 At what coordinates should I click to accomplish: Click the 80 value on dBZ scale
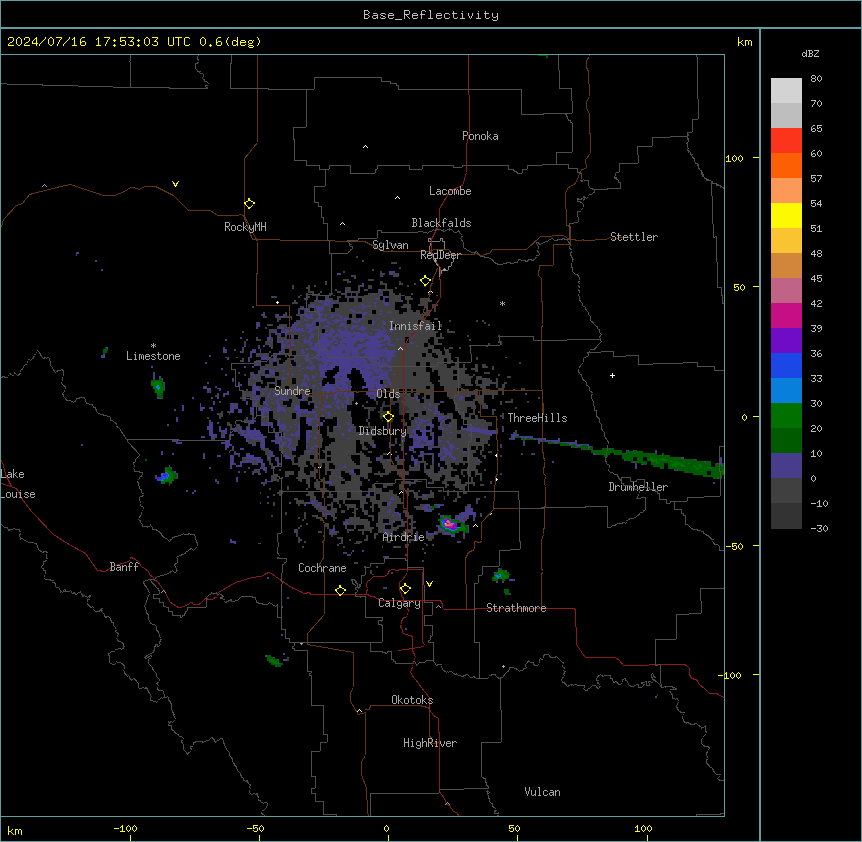click(x=816, y=78)
